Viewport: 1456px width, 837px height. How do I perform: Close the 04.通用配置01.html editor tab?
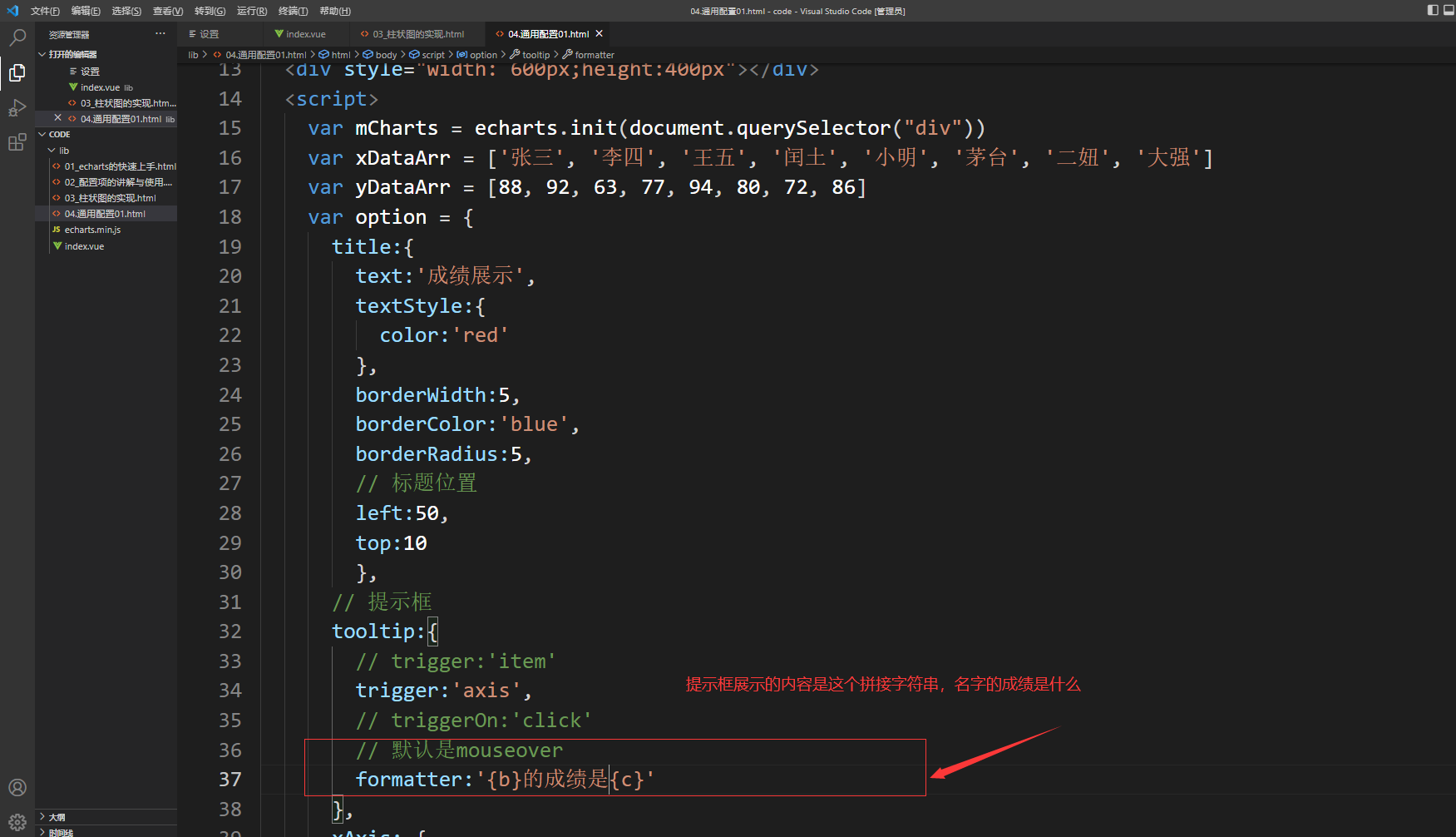click(599, 34)
